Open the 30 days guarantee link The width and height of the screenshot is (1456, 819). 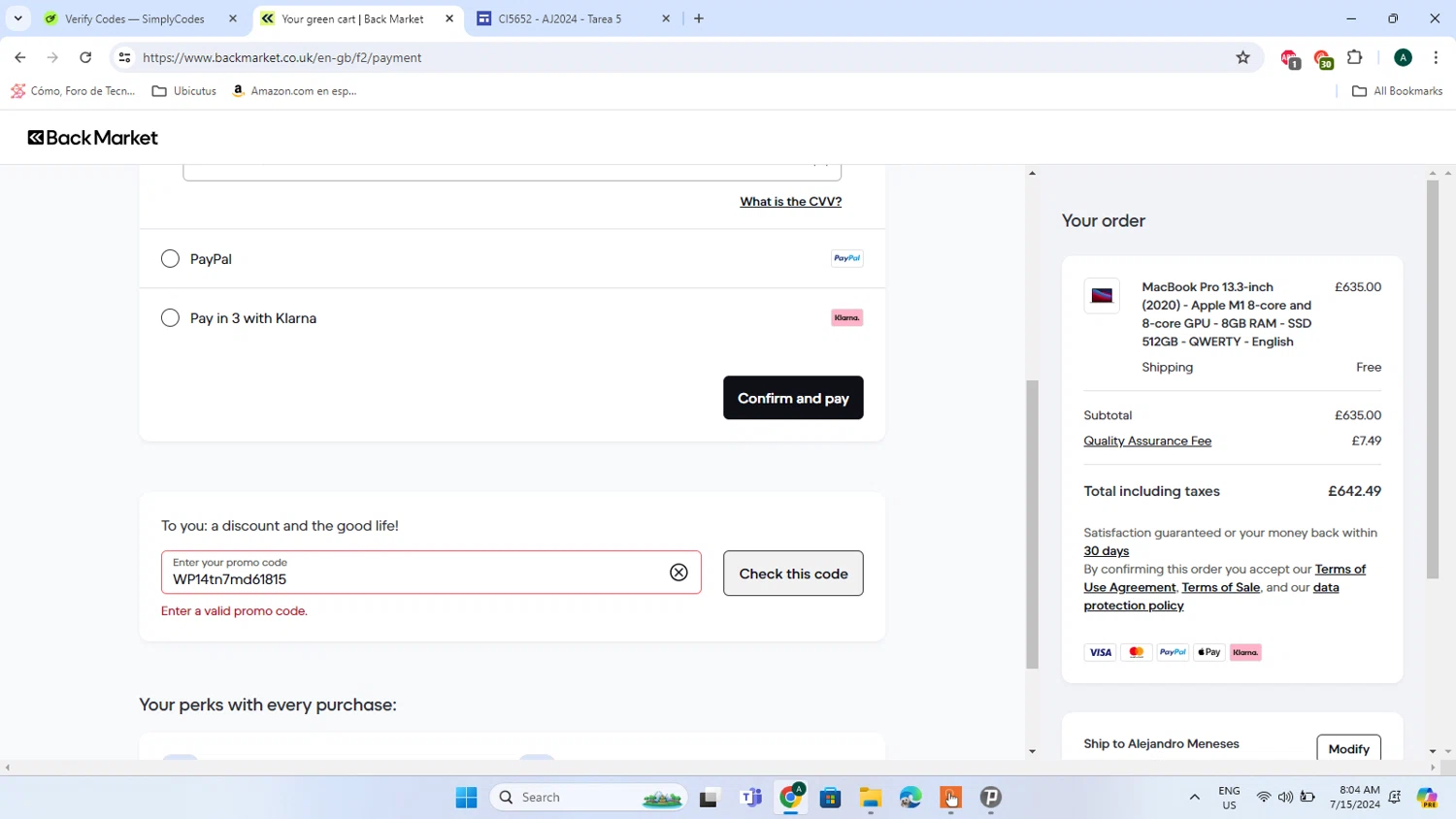(1107, 551)
